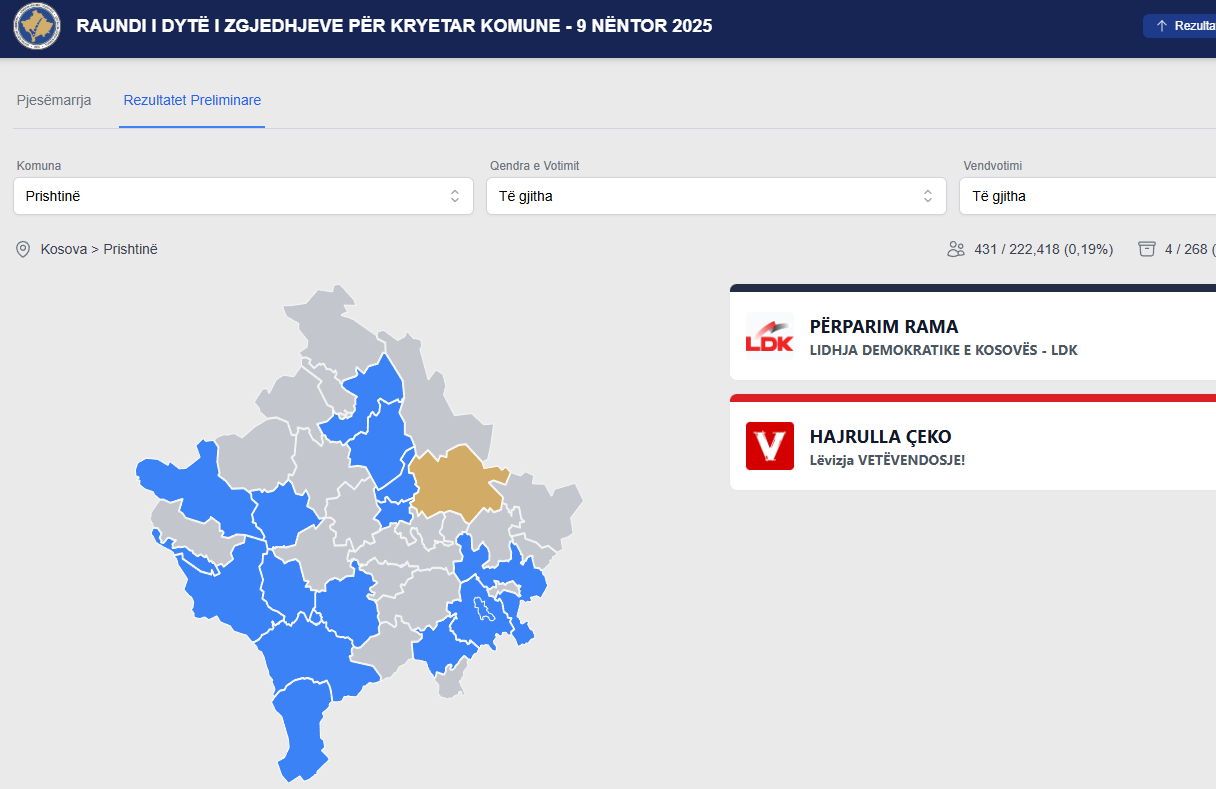This screenshot has height=789, width=1216.
Task: Click the location pin icon beside Kosova
Action: tap(23, 249)
